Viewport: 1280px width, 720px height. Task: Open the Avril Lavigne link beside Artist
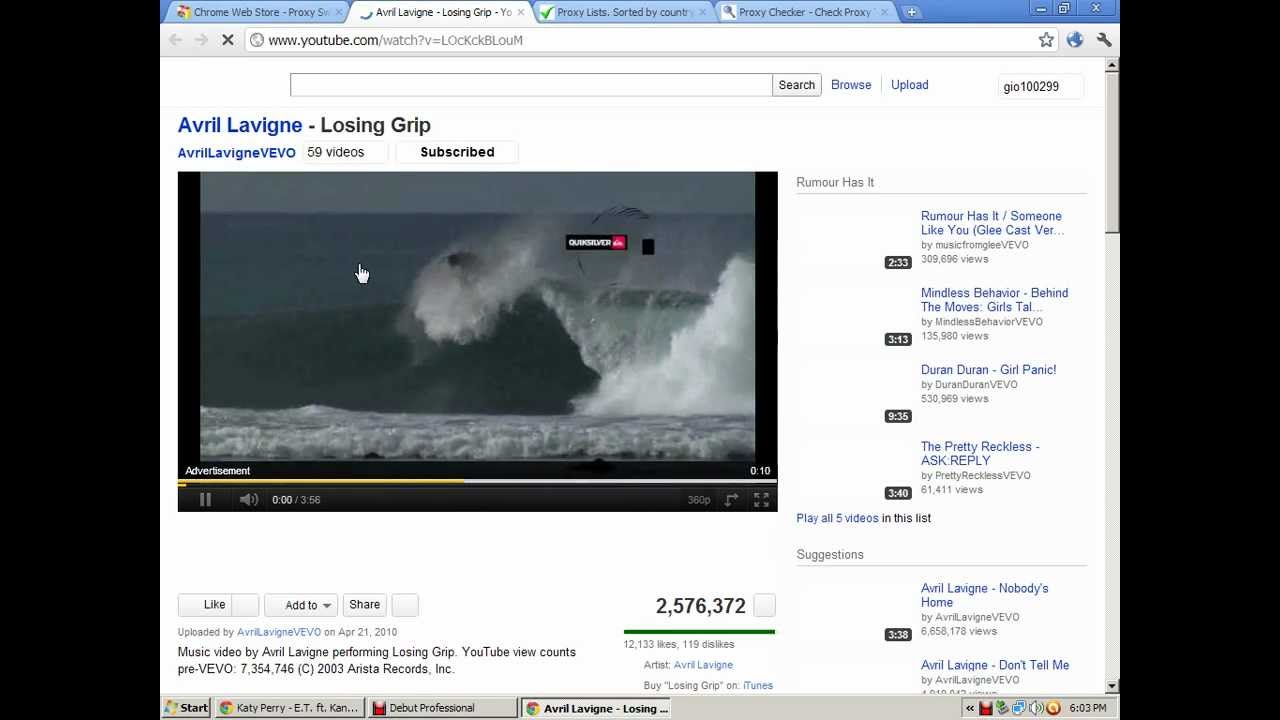tap(703, 665)
